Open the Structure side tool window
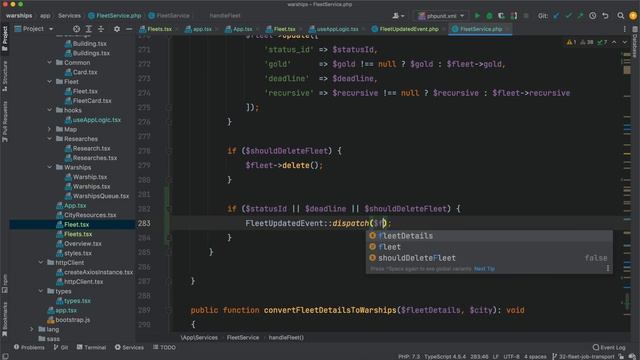 click(x=5, y=76)
